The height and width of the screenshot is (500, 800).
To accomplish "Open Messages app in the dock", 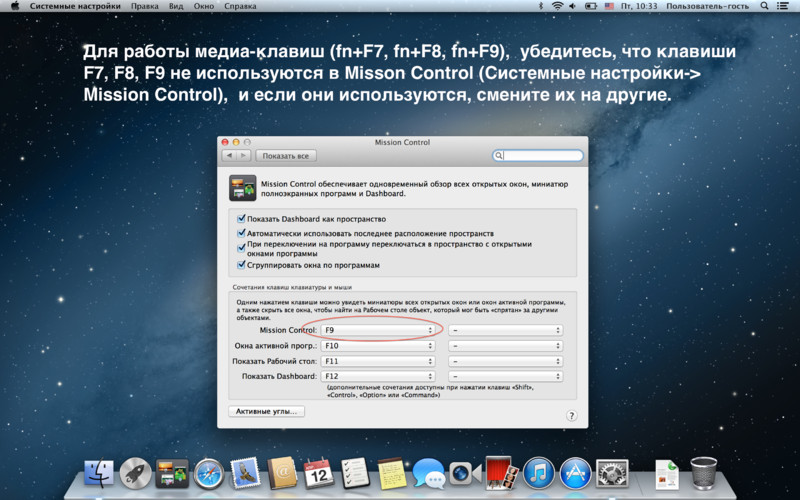I will [x=428, y=473].
